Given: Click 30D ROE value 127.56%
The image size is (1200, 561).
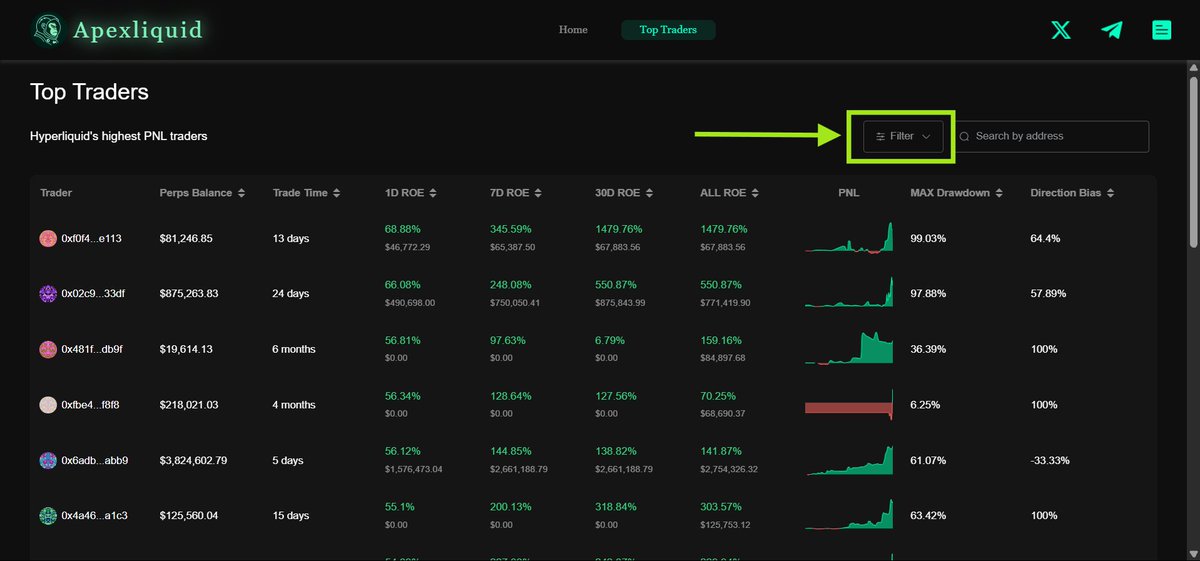Looking at the screenshot, I should [x=616, y=396].
